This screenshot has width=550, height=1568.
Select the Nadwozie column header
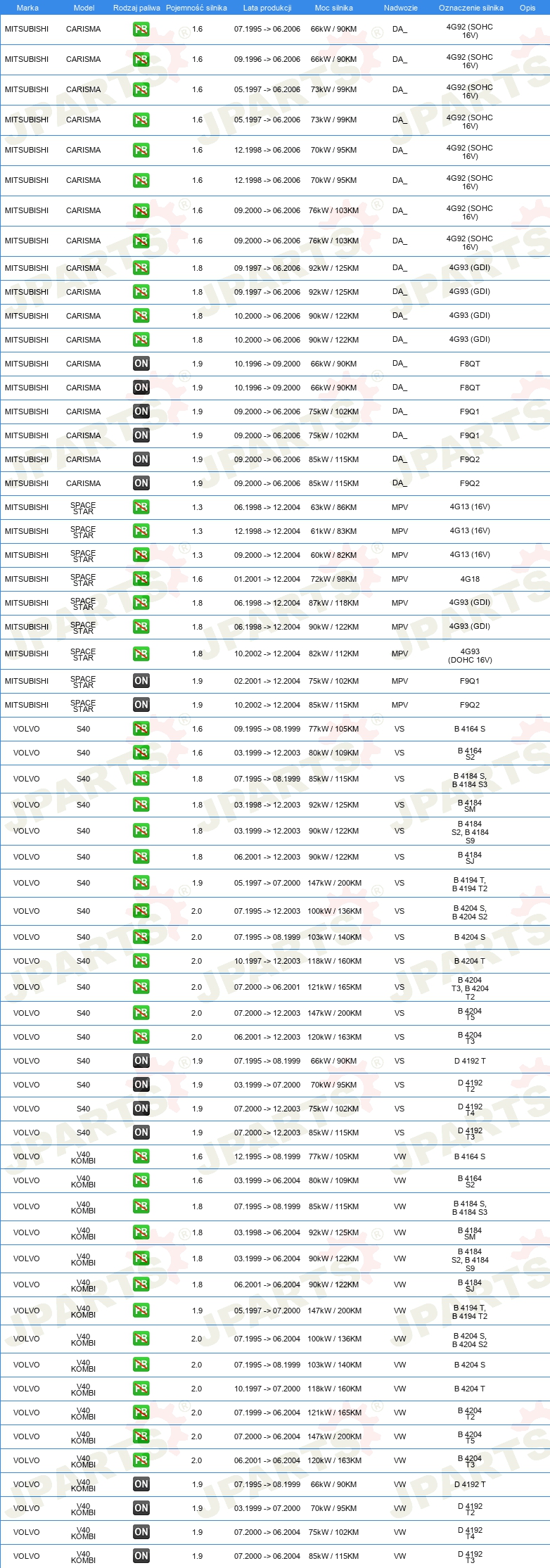click(401, 8)
